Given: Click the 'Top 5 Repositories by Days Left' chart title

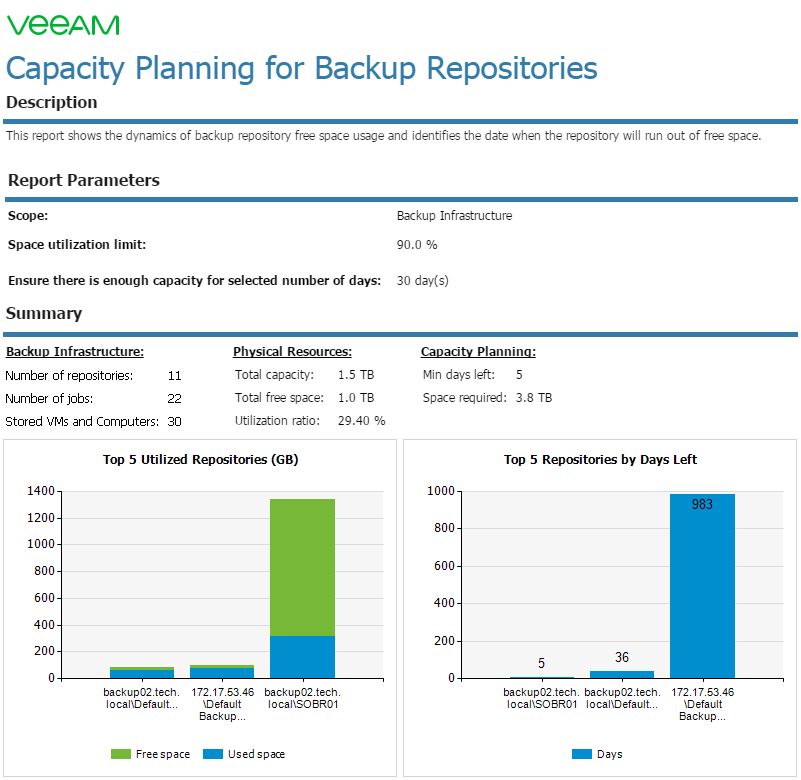Looking at the screenshot, I should pos(600,460).
